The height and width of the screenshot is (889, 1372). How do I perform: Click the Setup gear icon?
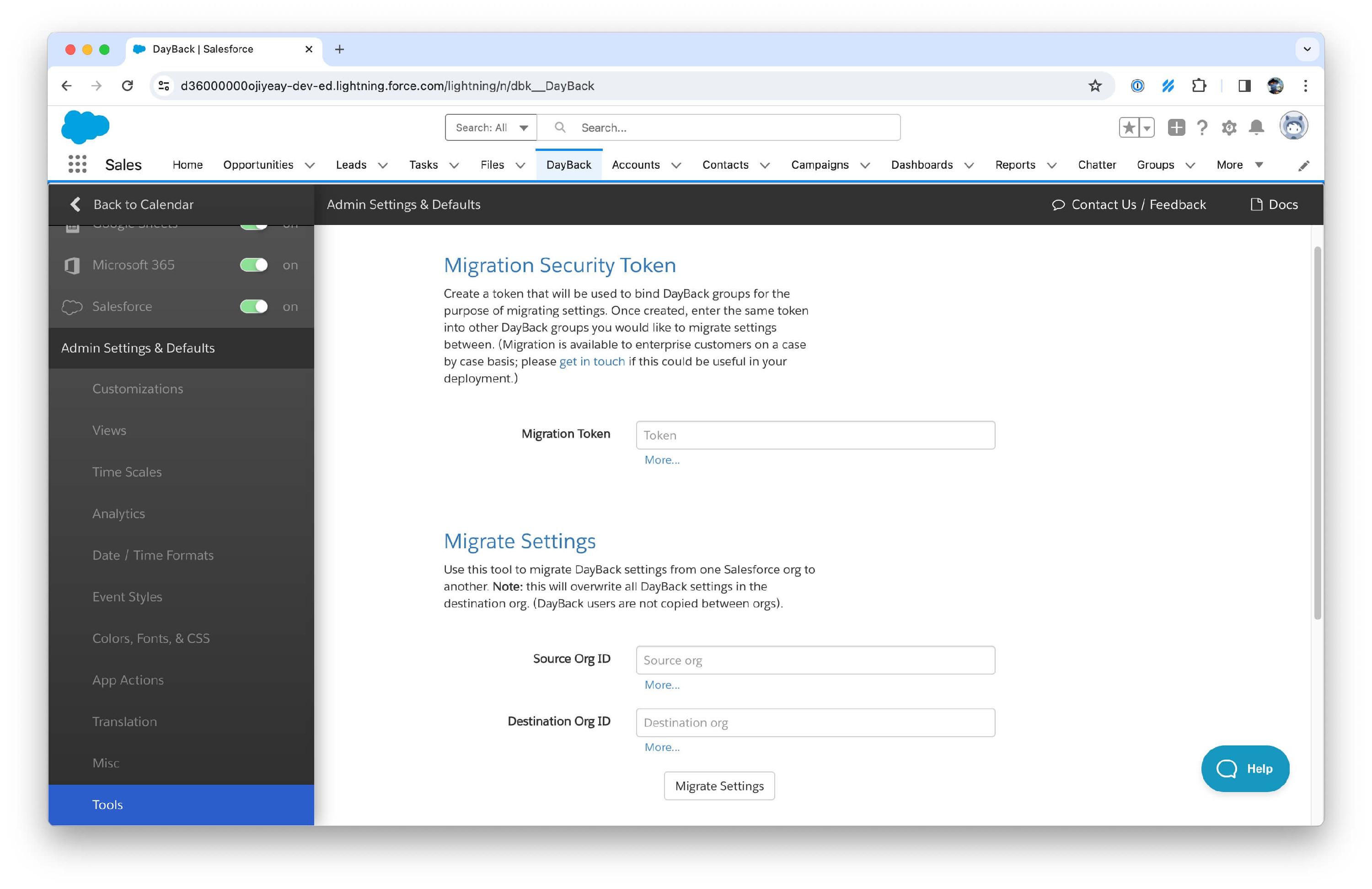click(1229, 128)
